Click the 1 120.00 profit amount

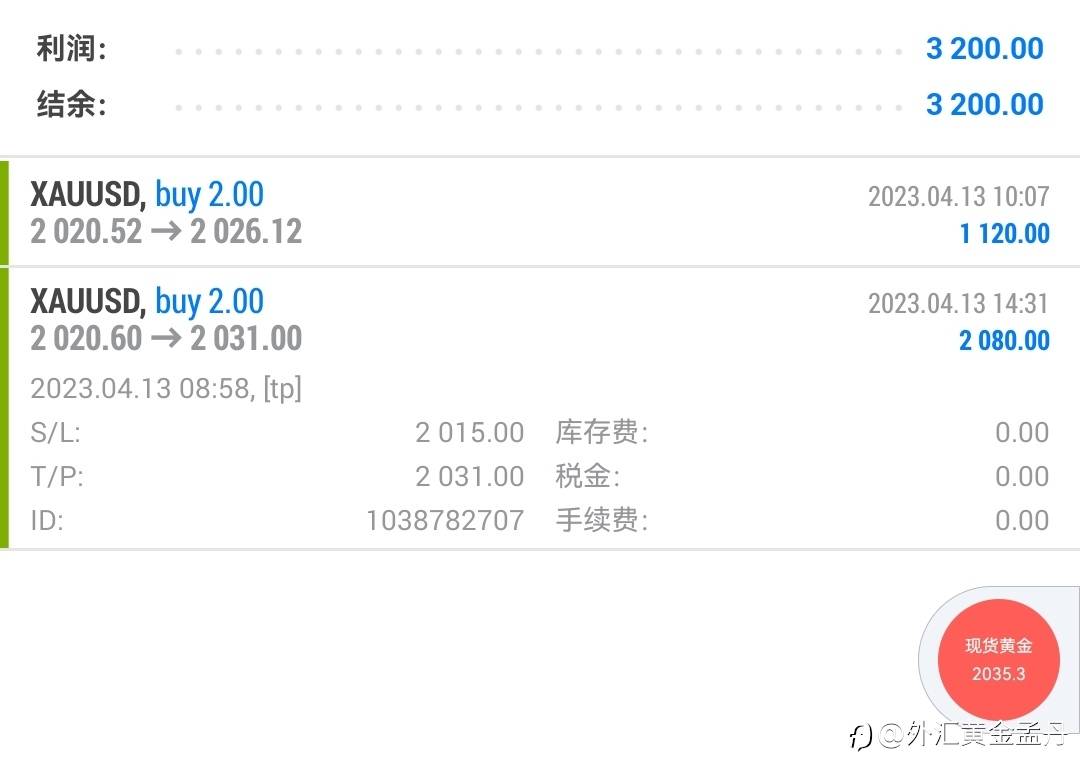click(x=1004, y=234)
